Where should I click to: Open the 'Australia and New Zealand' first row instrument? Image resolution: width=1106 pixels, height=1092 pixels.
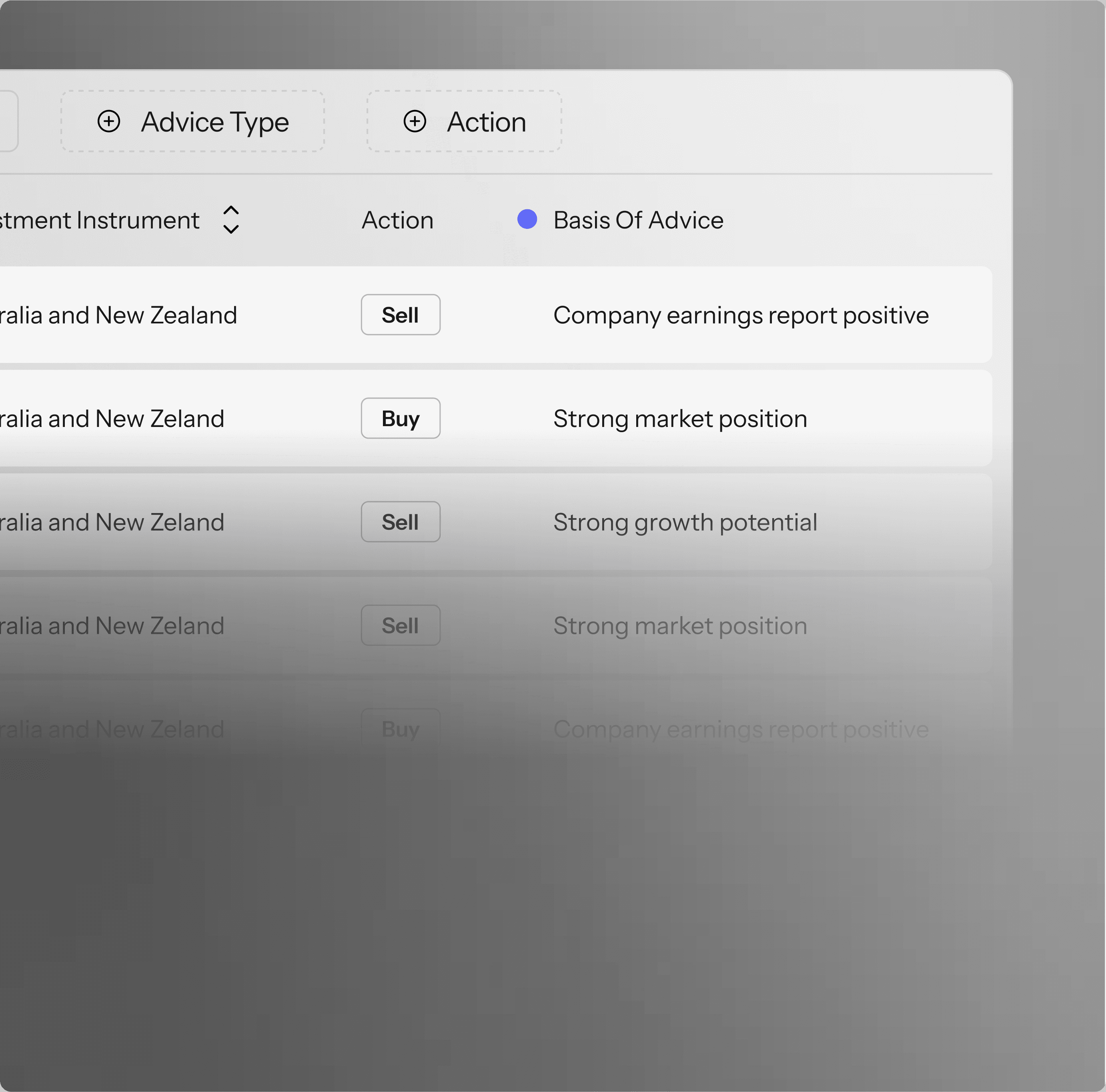(x=118, y=315)
